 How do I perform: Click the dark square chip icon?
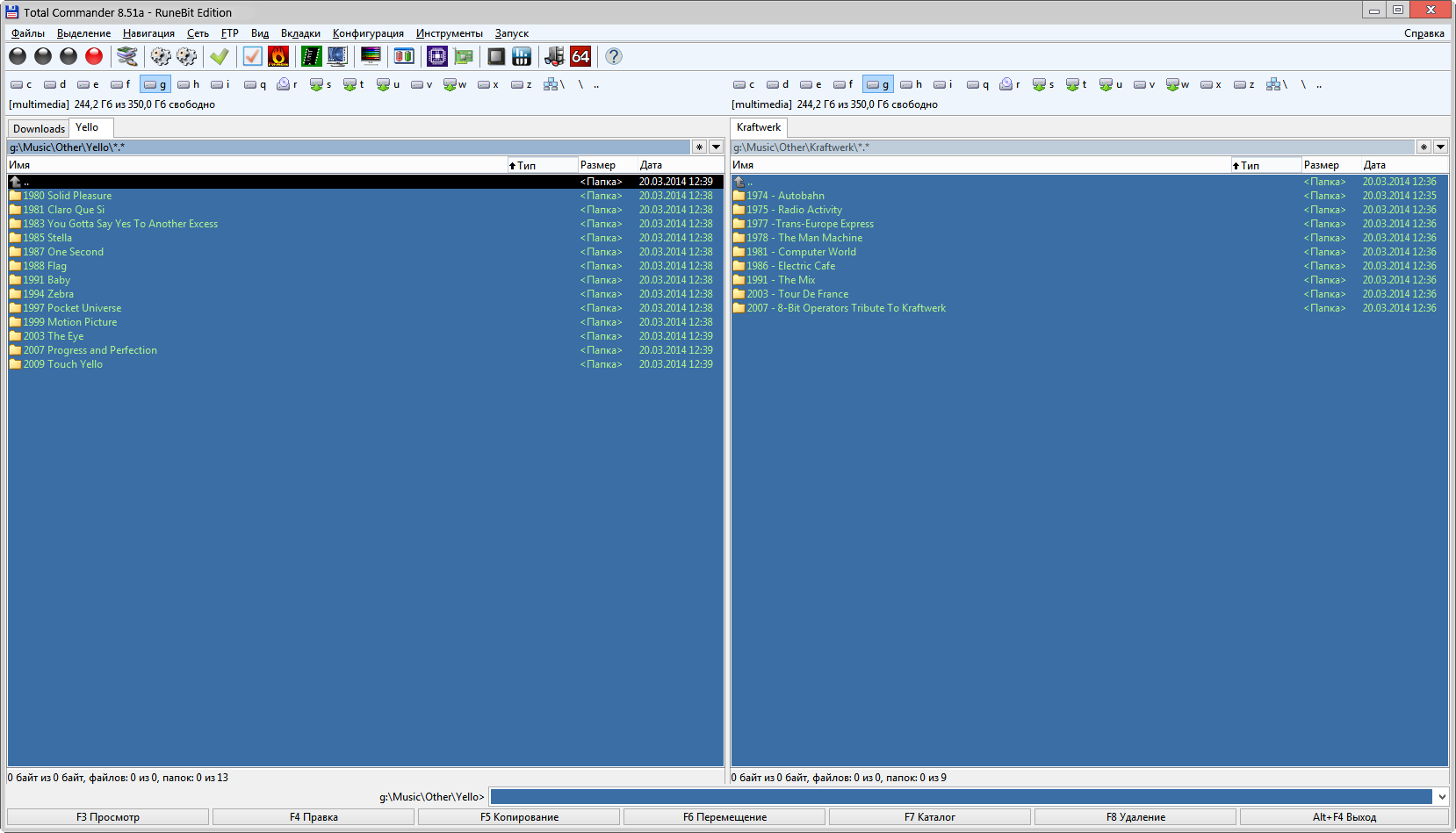[496, 56]
